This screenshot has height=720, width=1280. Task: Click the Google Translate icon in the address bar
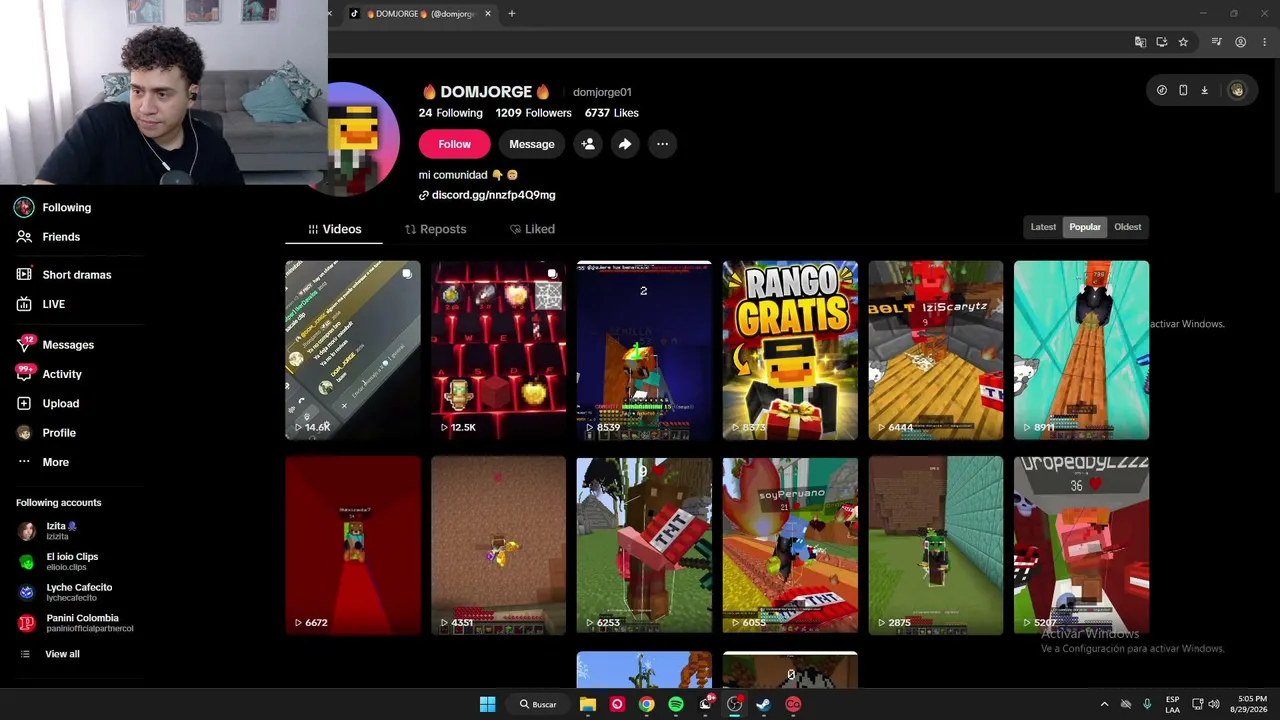pos(1140,42)
